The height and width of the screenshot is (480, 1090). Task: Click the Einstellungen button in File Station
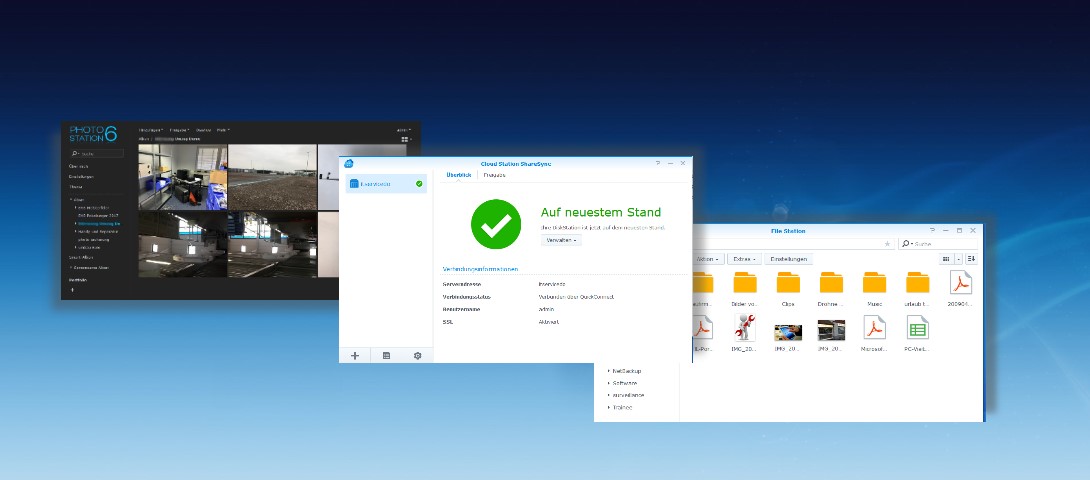point(789,259)
